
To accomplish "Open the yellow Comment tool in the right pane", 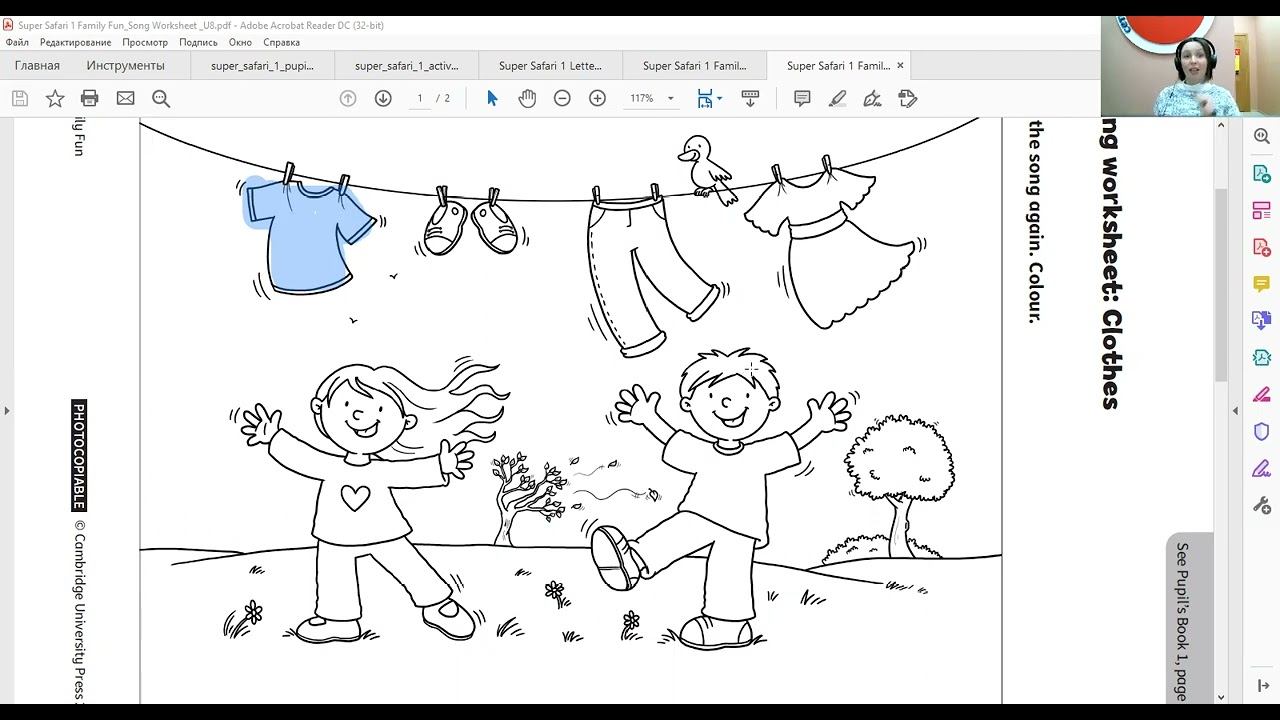I will (x=1262, y=284).
